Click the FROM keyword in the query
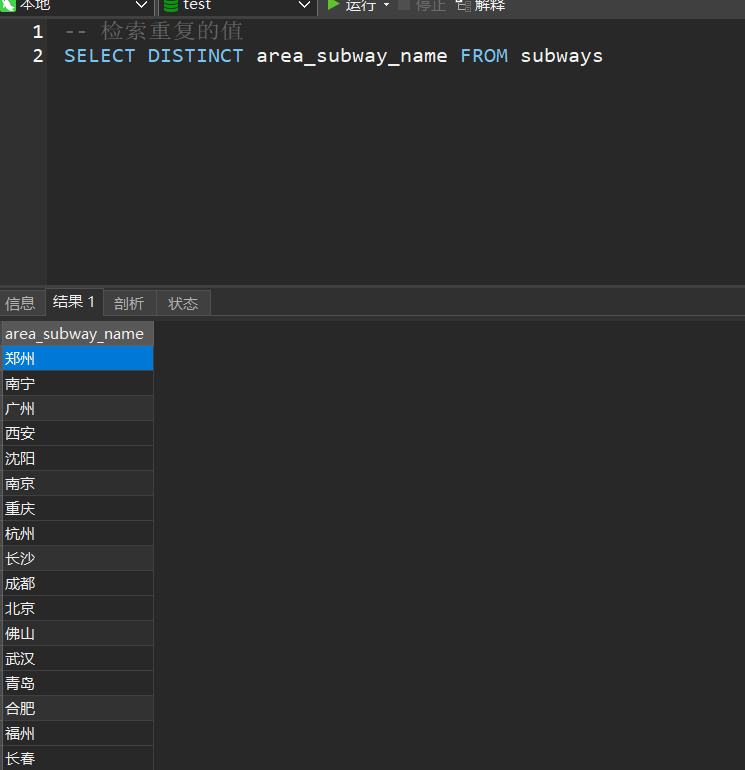This screenshot has height=770, width=745. pos(484,56)
